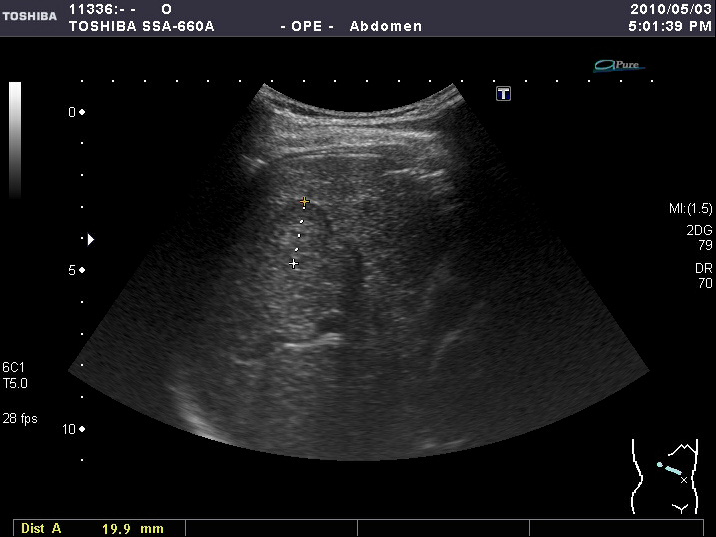Click the focus depth triangle marker
This screenshot has height=537, width=716.
pos(91,239)
